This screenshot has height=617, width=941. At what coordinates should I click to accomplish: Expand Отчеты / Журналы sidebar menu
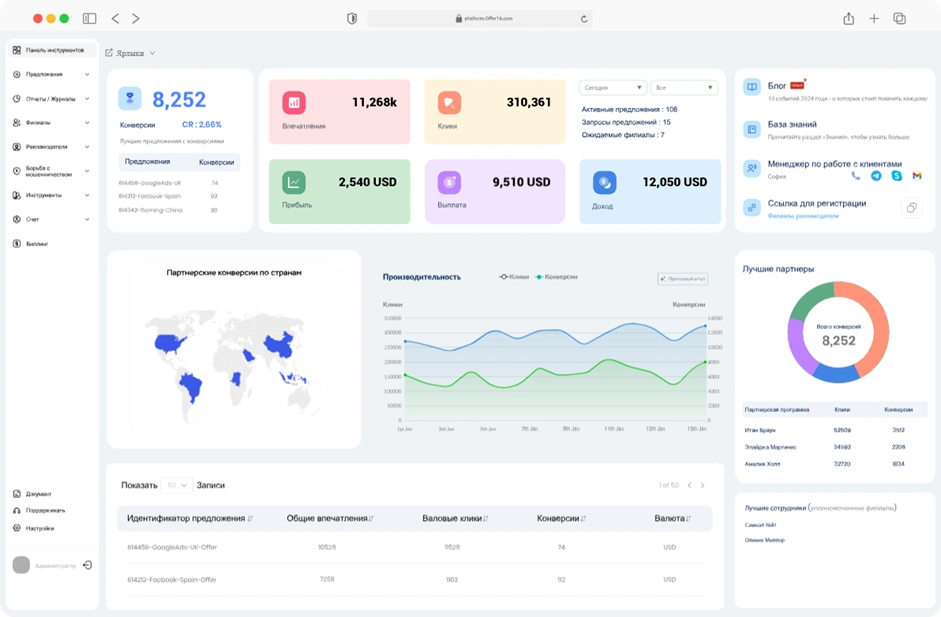point(50,99)
